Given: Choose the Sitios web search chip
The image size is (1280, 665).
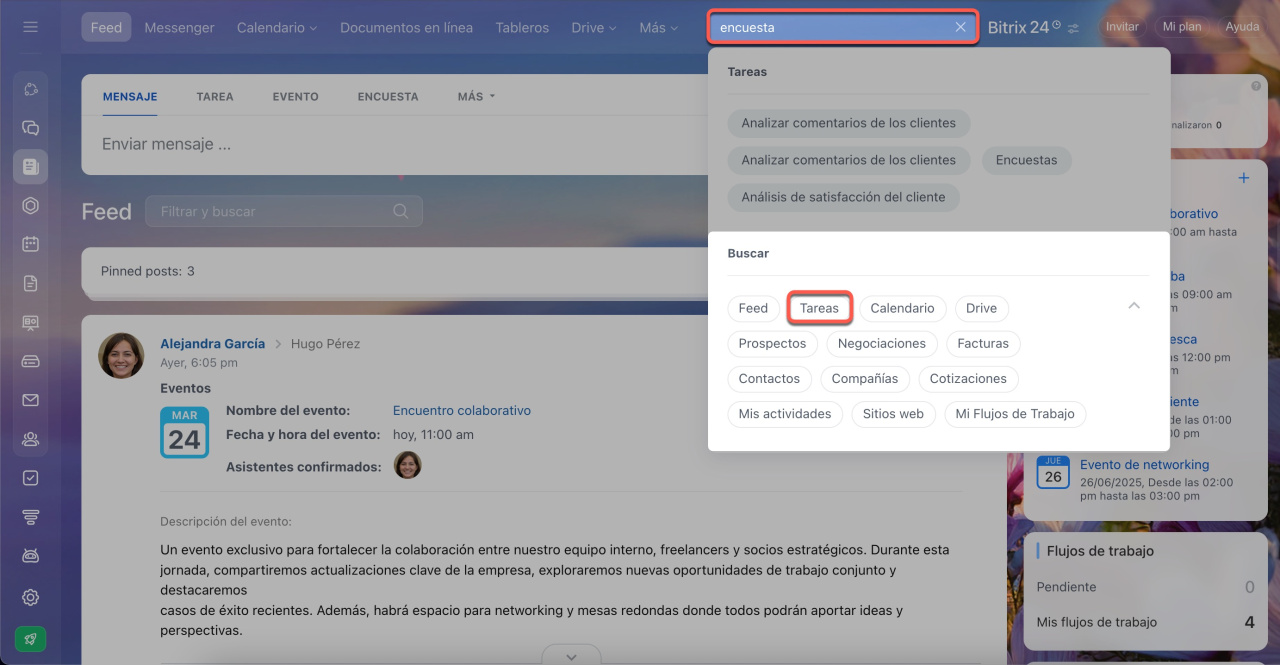Looking at the screenshot, I should [893, 414].
